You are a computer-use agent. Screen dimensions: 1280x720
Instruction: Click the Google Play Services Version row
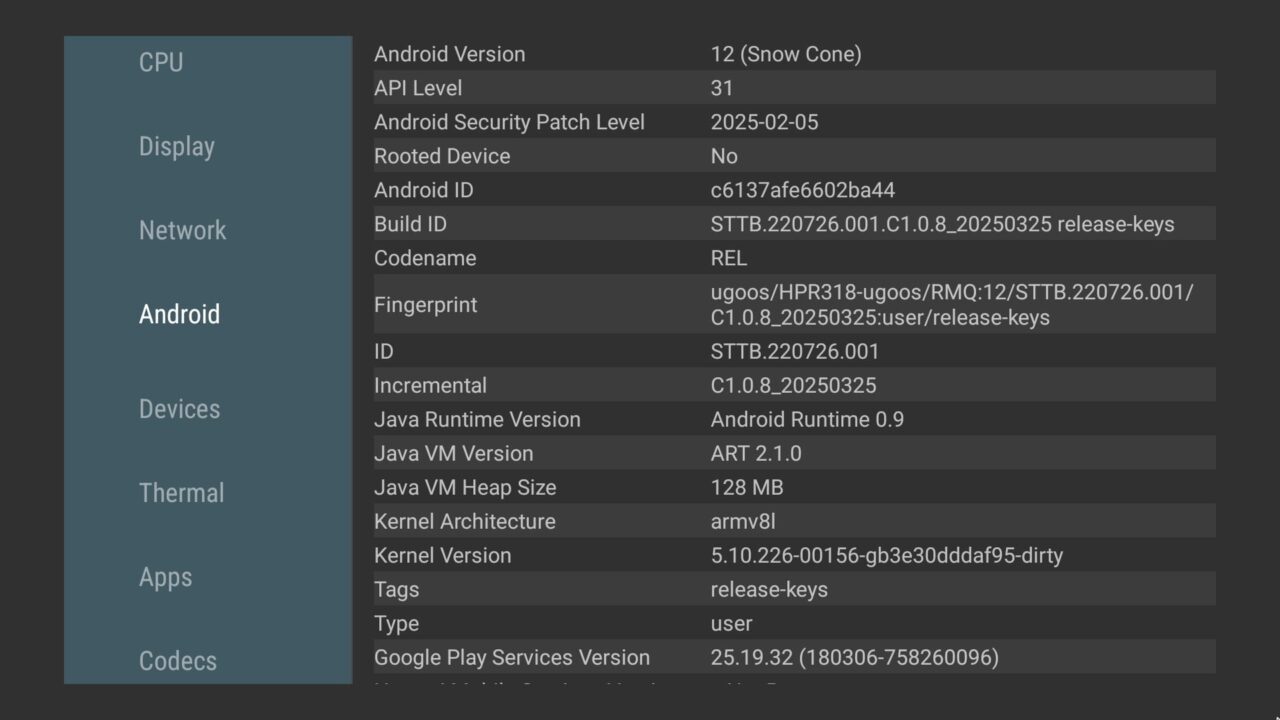(x=793, y=657)
